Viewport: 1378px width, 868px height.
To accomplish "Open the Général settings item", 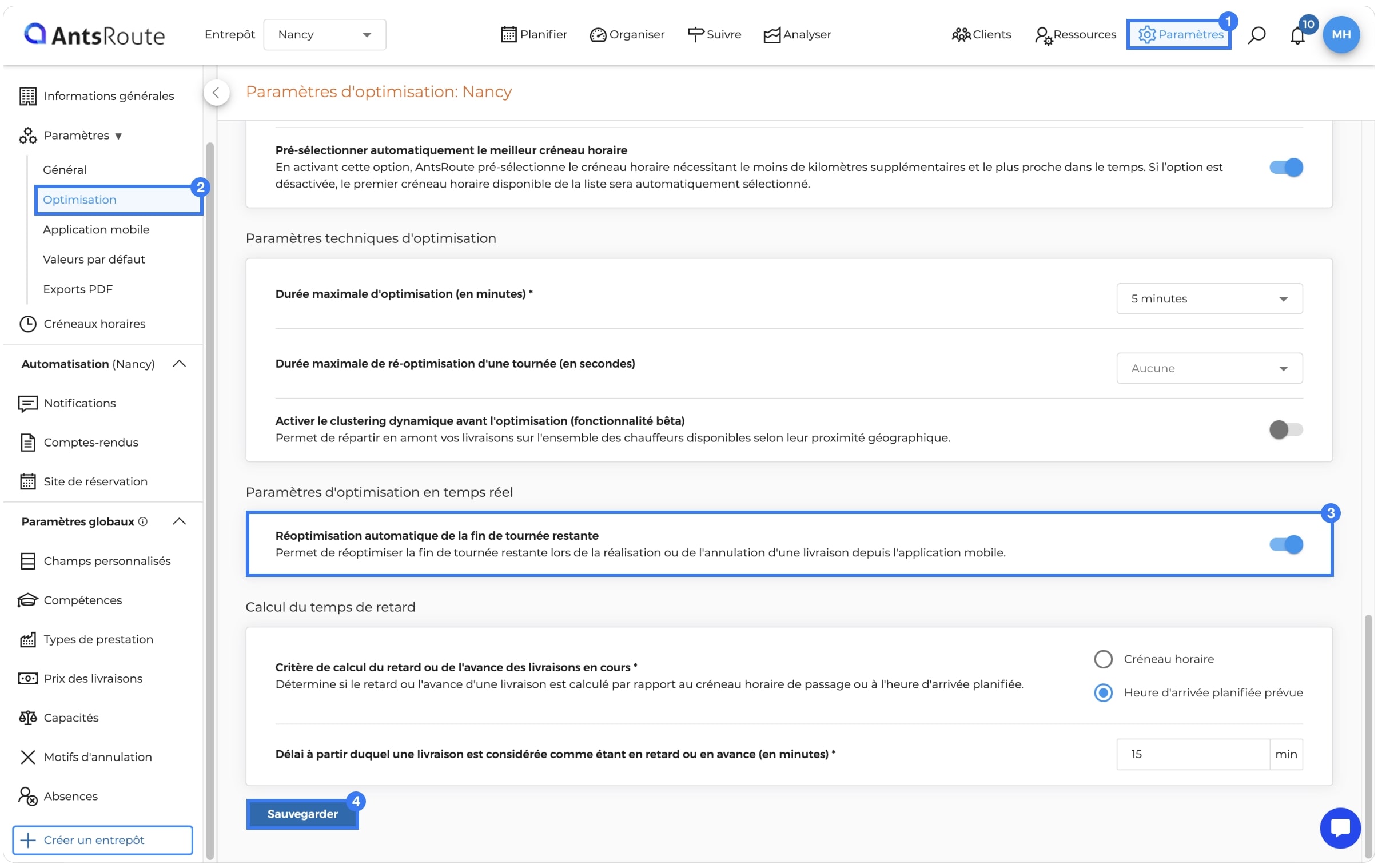I will (x=65, y=170).
